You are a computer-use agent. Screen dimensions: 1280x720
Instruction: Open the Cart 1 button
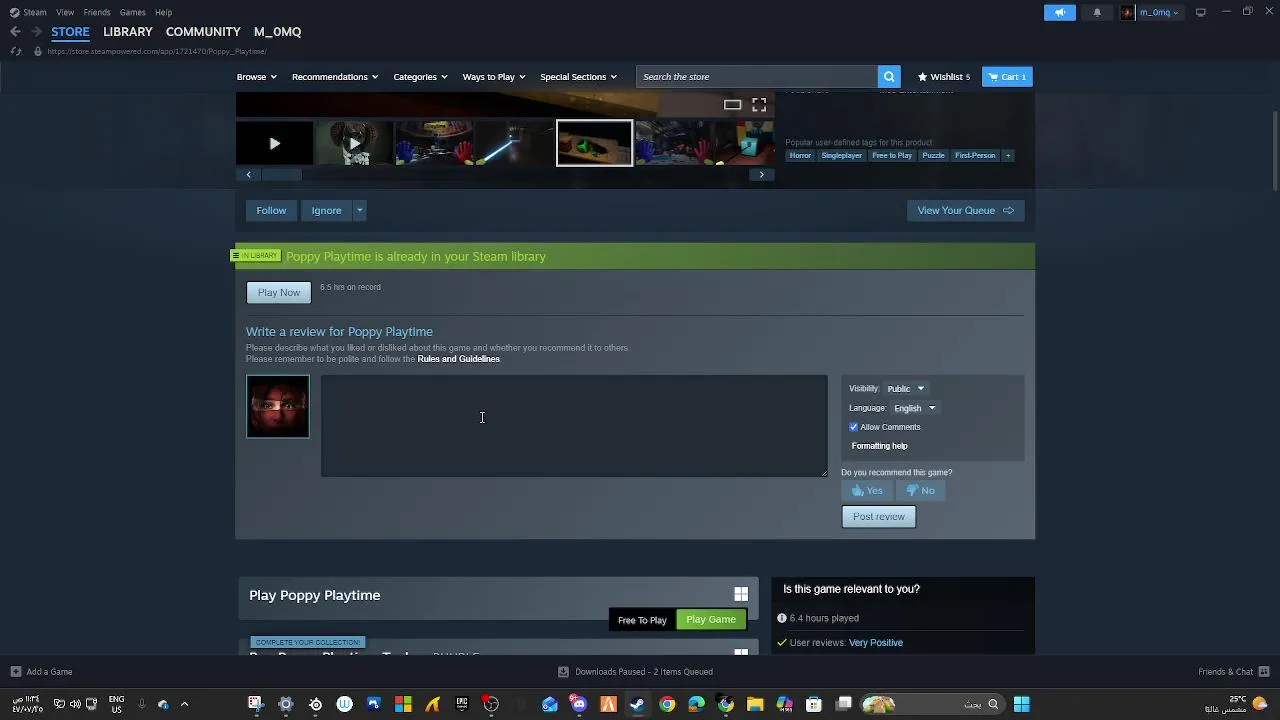pyautogui.click(x=1007, y=77)
